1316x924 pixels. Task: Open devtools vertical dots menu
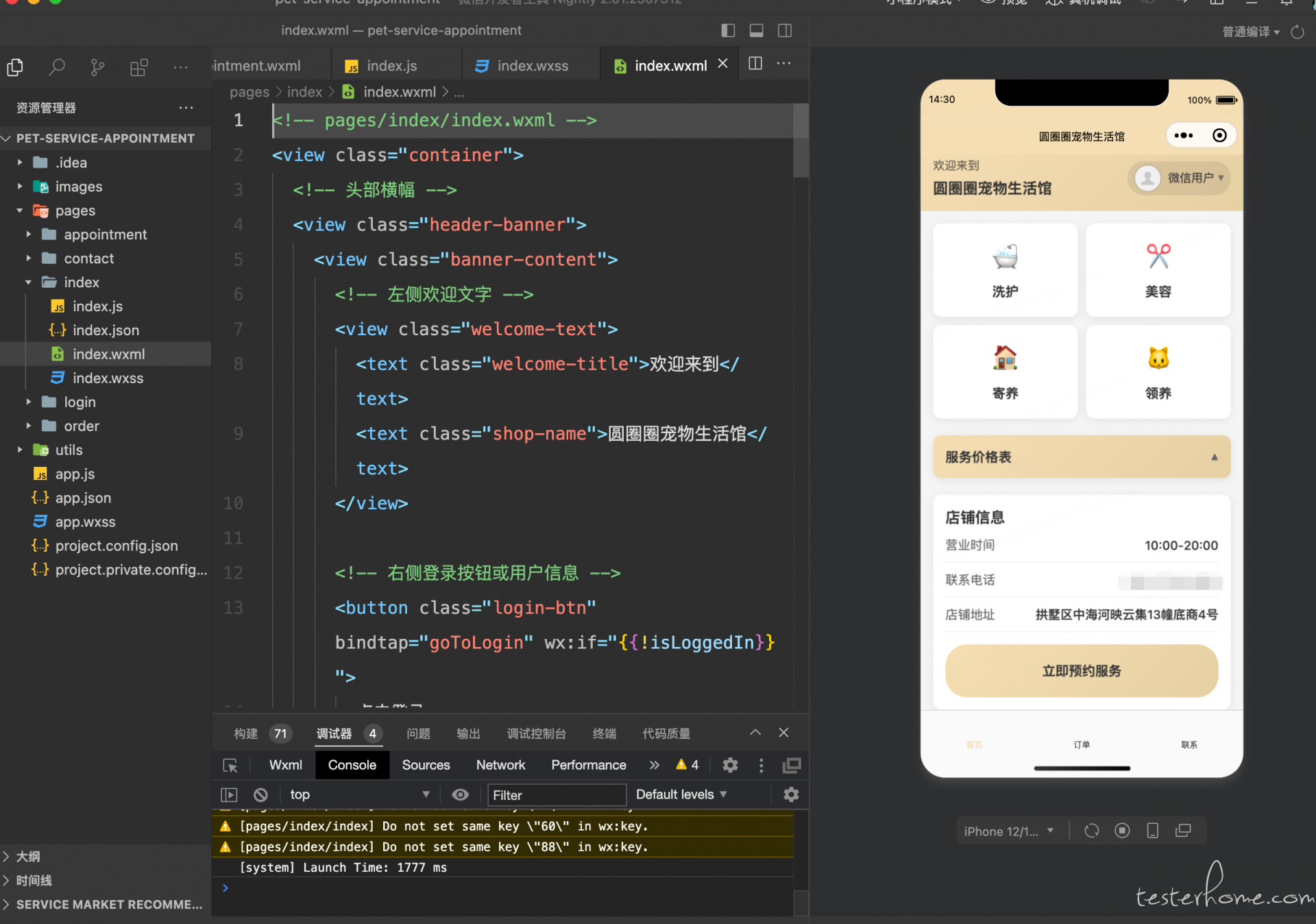[761, 765]
